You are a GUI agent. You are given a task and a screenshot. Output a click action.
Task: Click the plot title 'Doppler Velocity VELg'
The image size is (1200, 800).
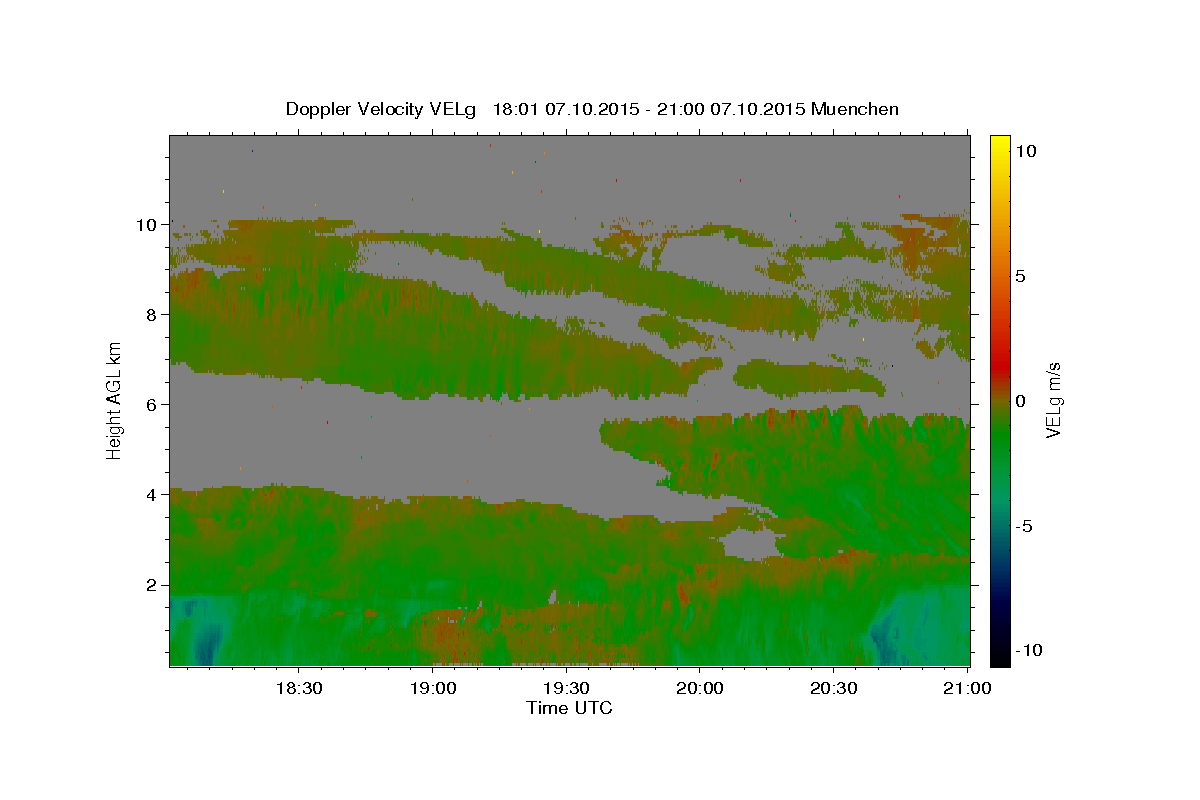pos(383,109)
